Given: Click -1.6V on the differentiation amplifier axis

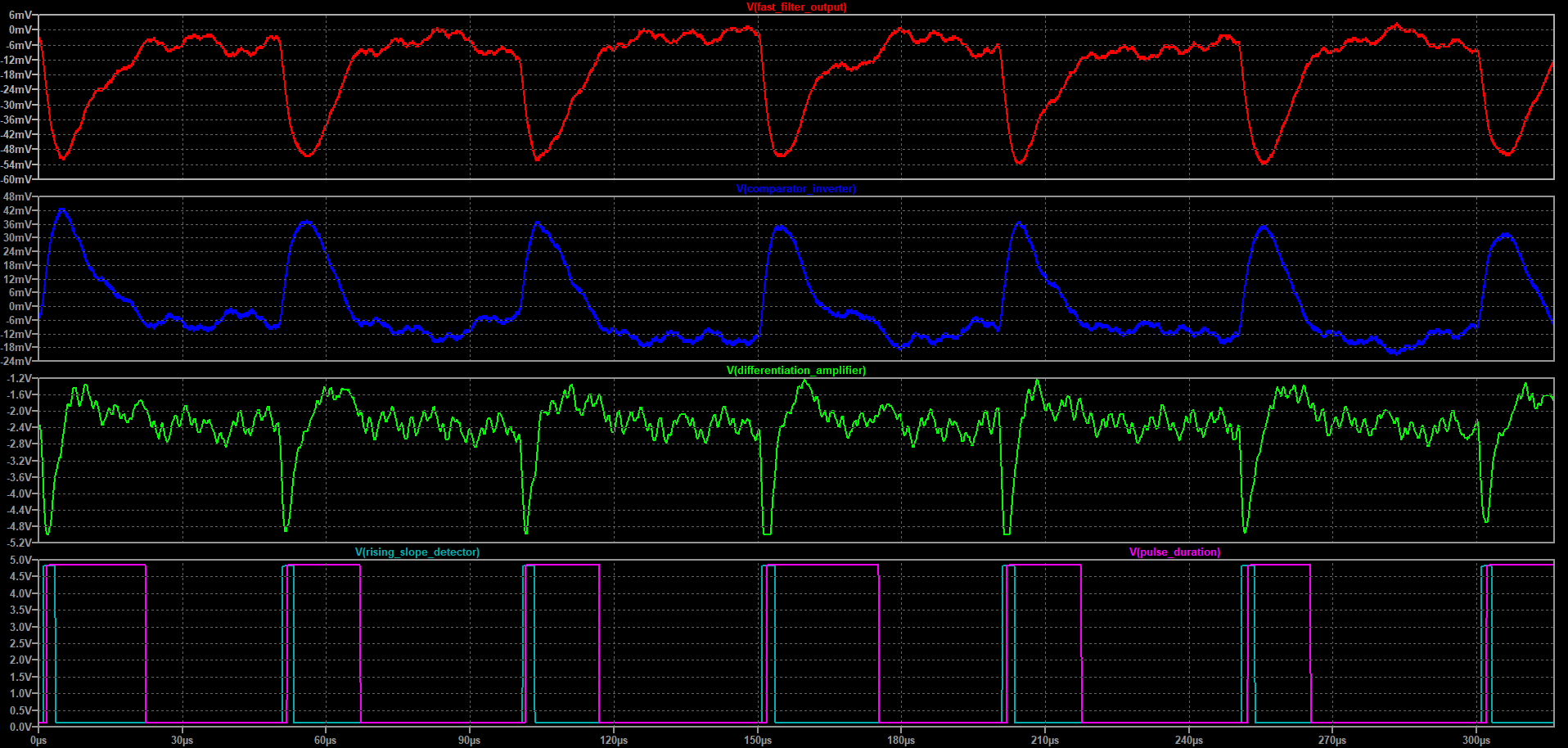Looking at the screenshot, I should (x=19, y=395).
